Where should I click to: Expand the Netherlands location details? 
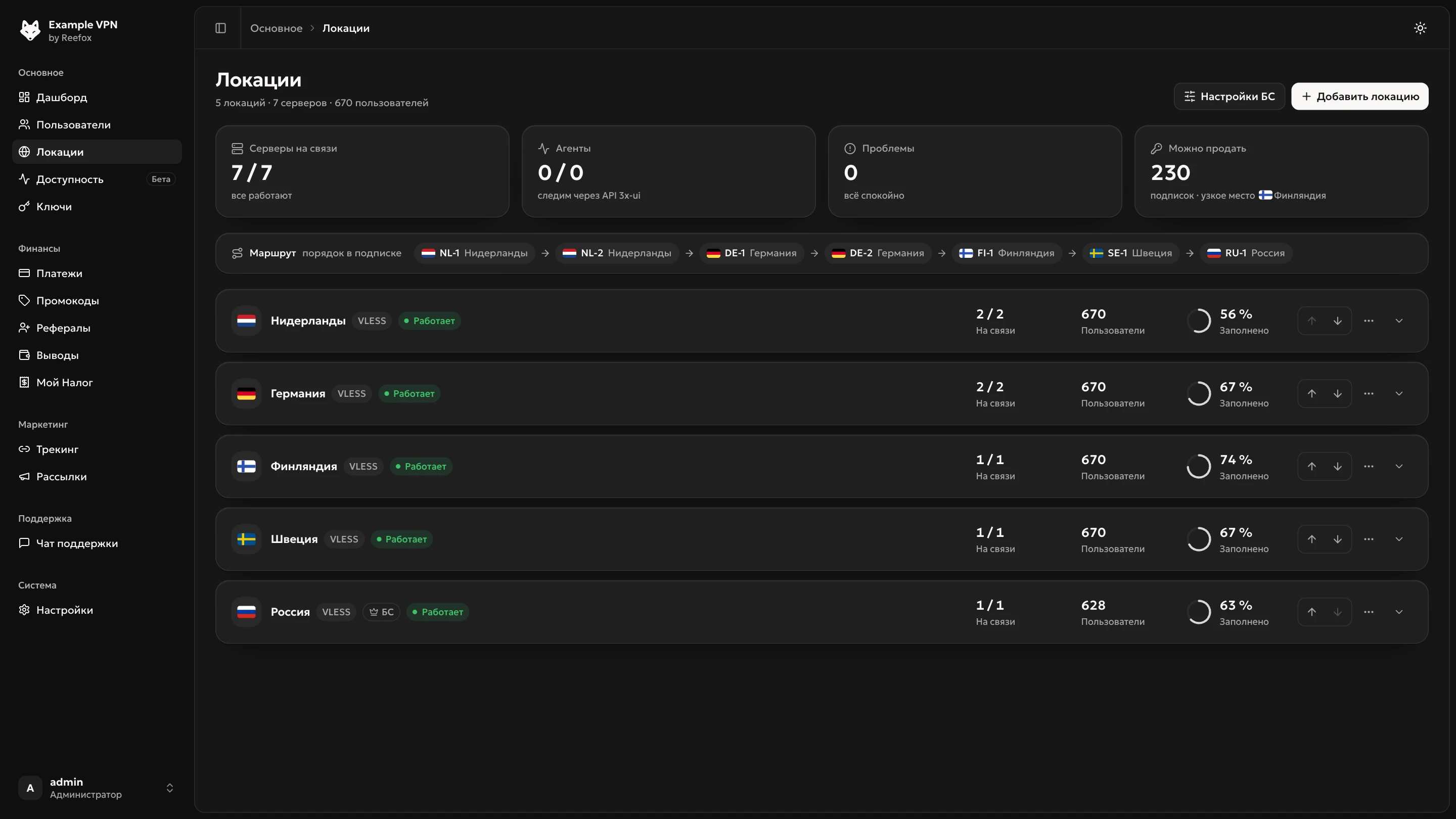[x=1399, y=321]
